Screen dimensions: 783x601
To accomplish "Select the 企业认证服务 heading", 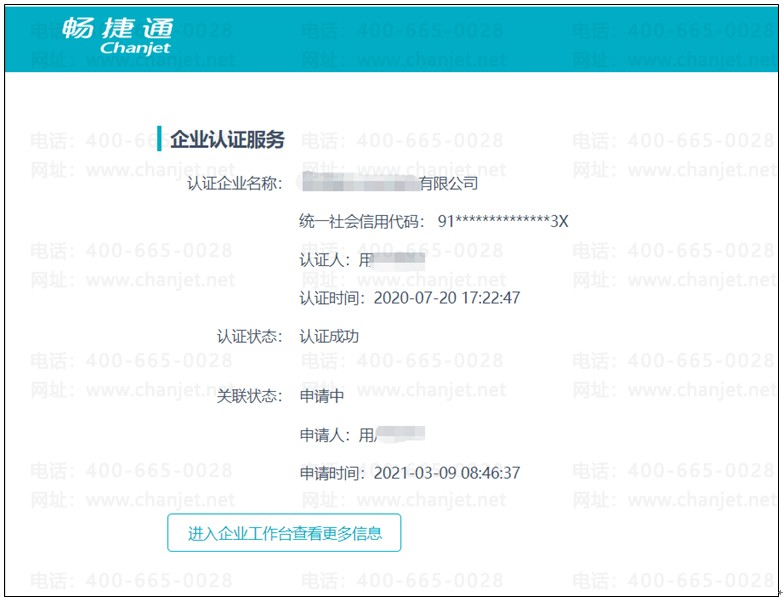I will [x=227, y=139].
